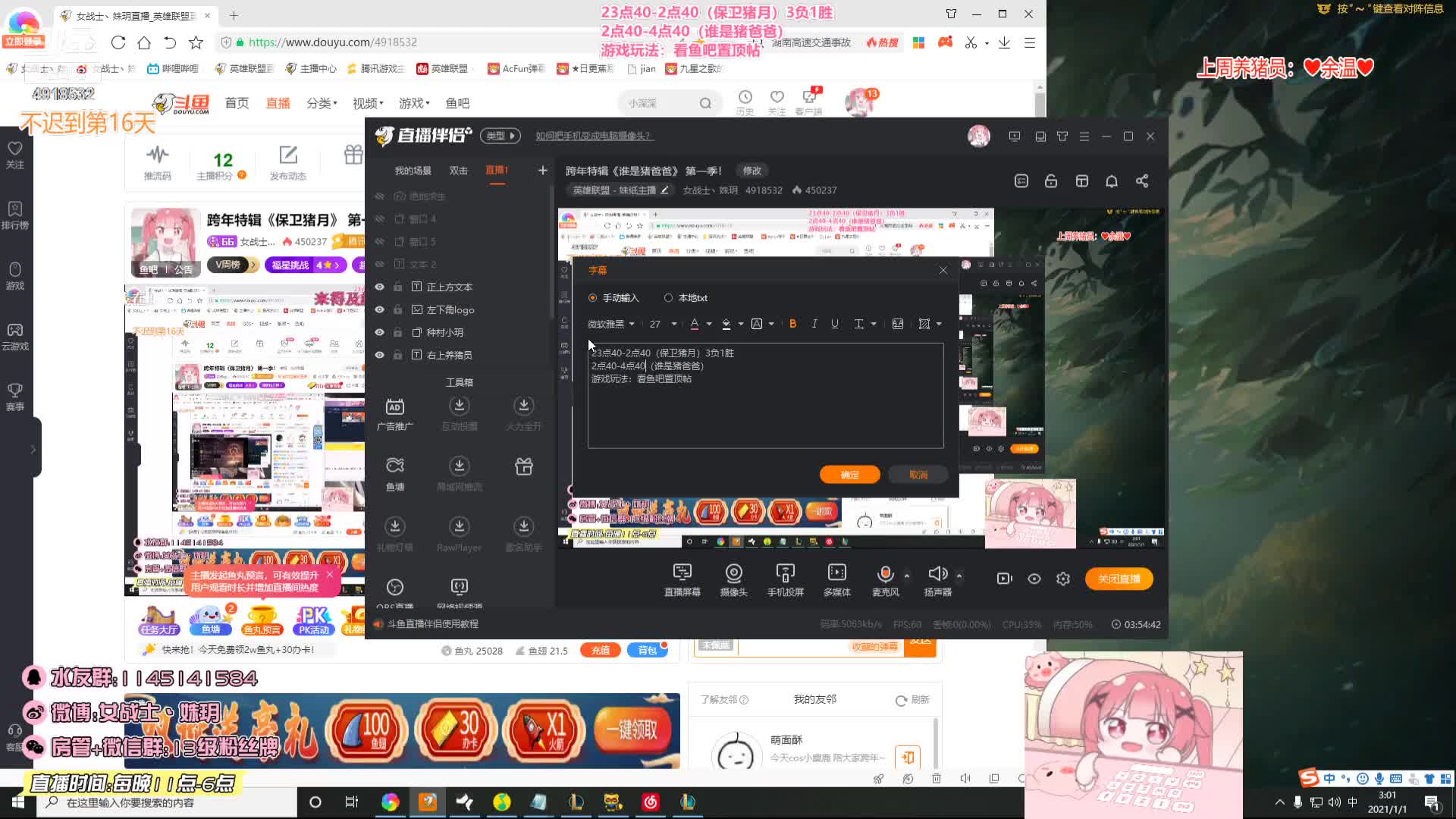Viewport: 1456px width, 819px height.
Task: Click the text background image icon
Action: point(898,324)
